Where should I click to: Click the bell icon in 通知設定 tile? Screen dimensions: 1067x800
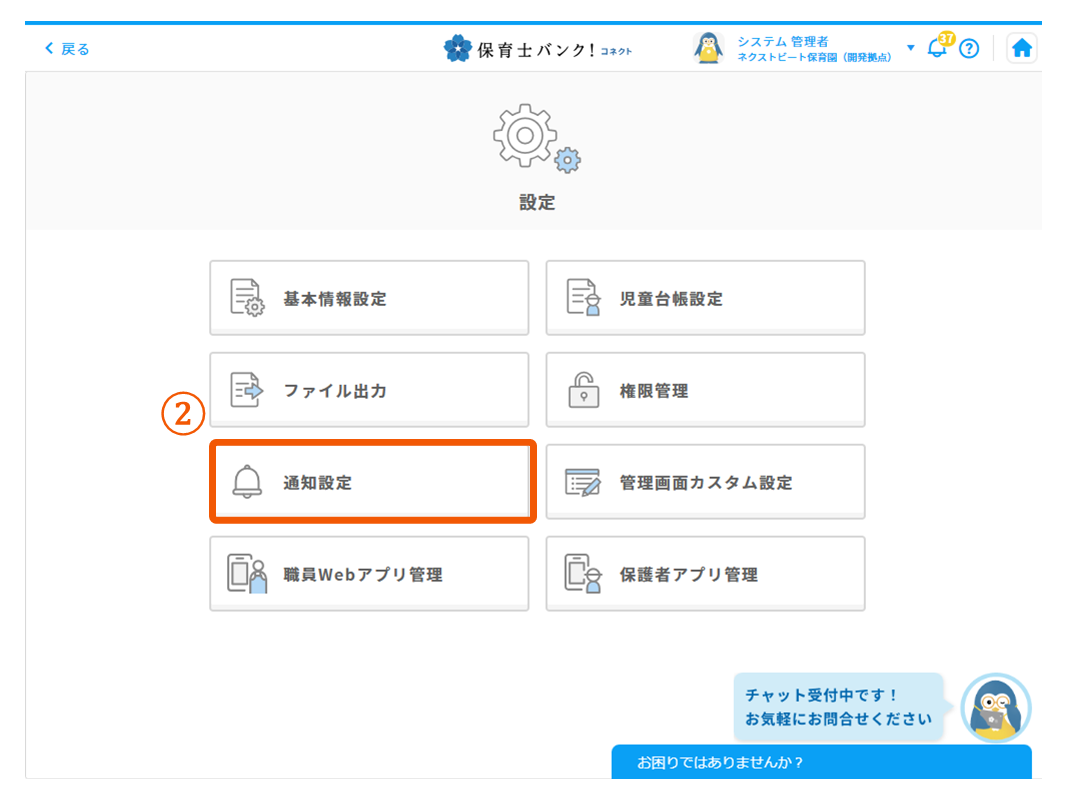246,482
